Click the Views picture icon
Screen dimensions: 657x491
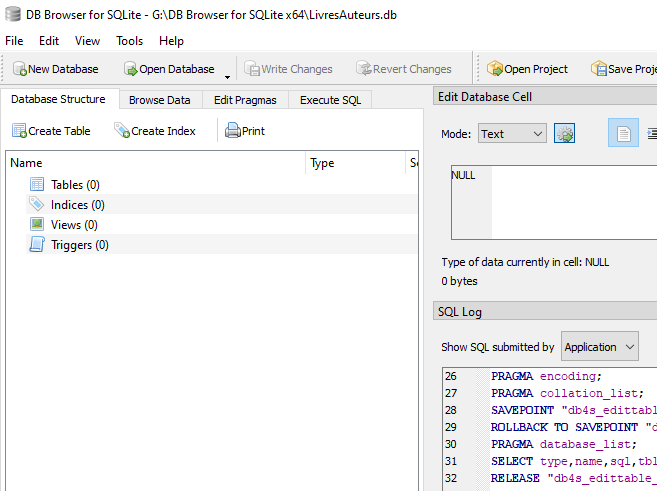pos(37,224)
